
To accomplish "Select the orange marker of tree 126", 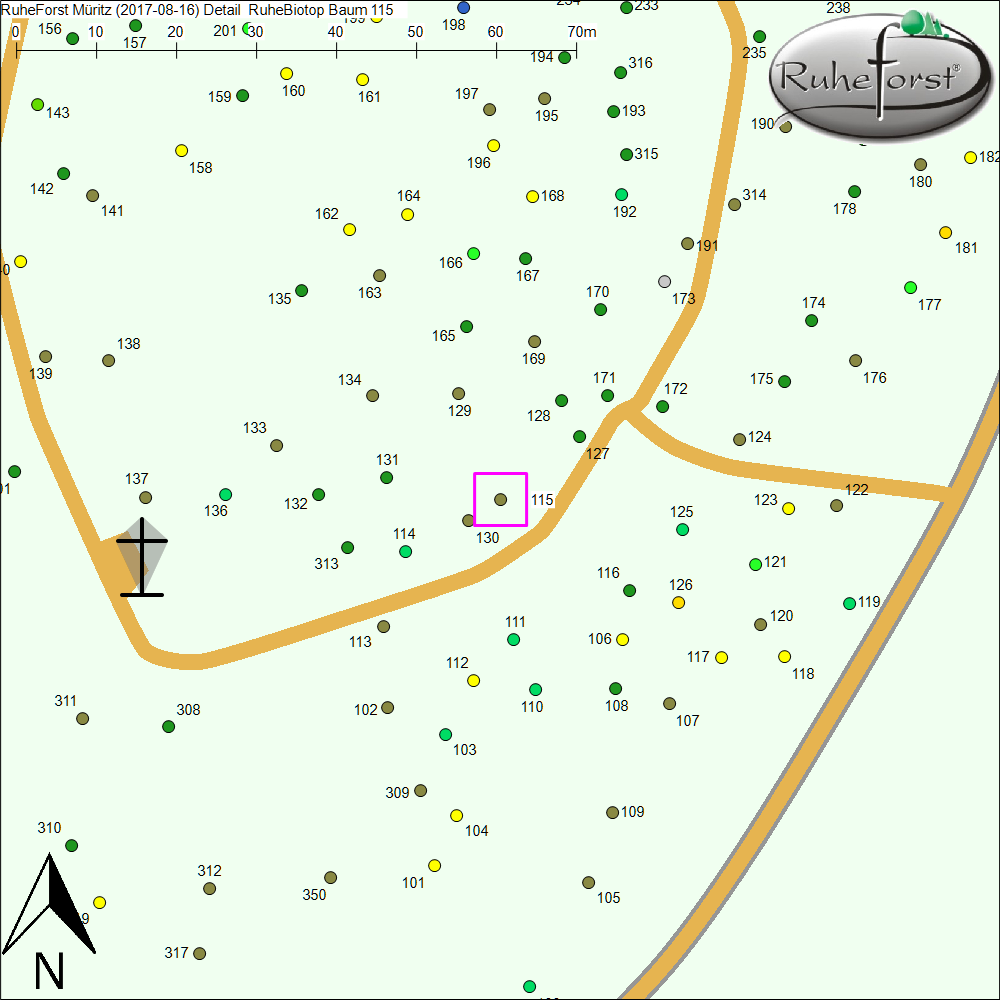I will 679,603.
